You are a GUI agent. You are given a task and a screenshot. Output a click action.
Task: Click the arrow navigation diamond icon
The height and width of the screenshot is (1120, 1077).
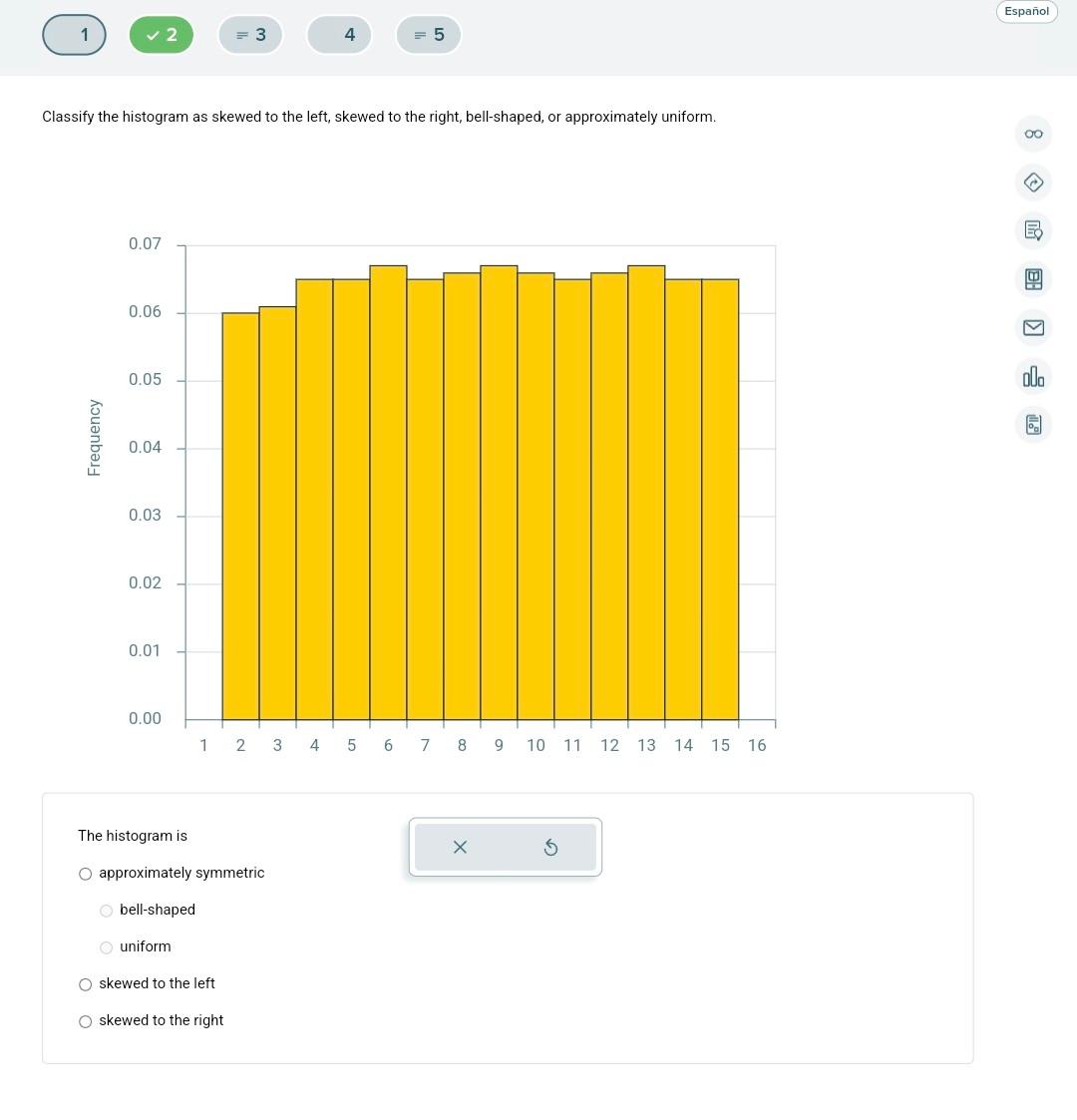(x=1033, y=183)
